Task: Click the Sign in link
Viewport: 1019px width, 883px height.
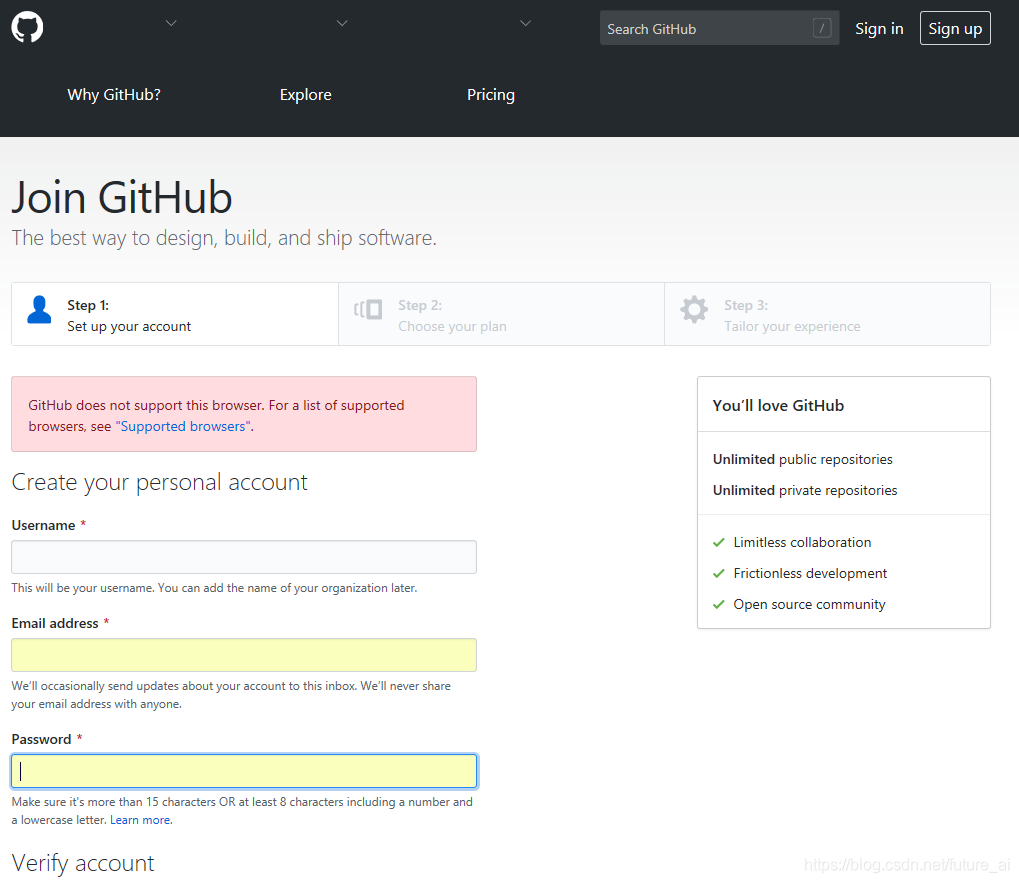Action: [x=879, y=29]
